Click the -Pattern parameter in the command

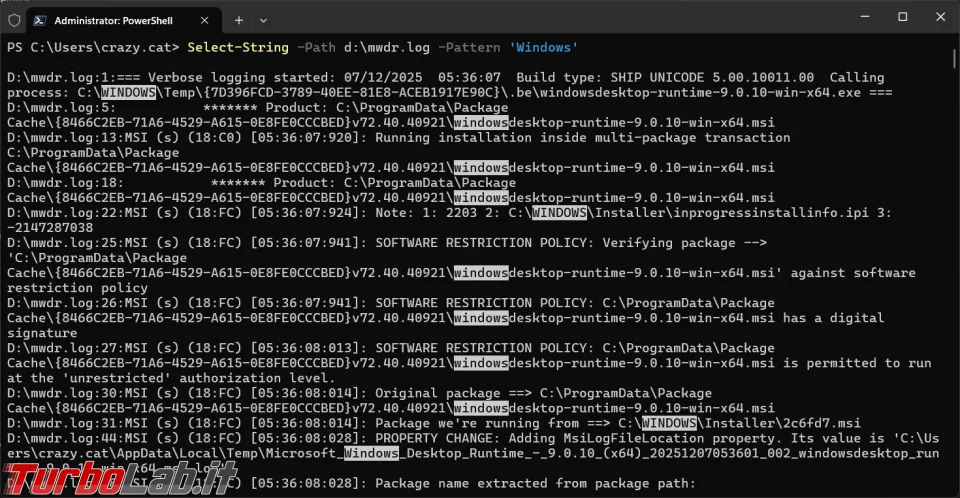[470, 47]
